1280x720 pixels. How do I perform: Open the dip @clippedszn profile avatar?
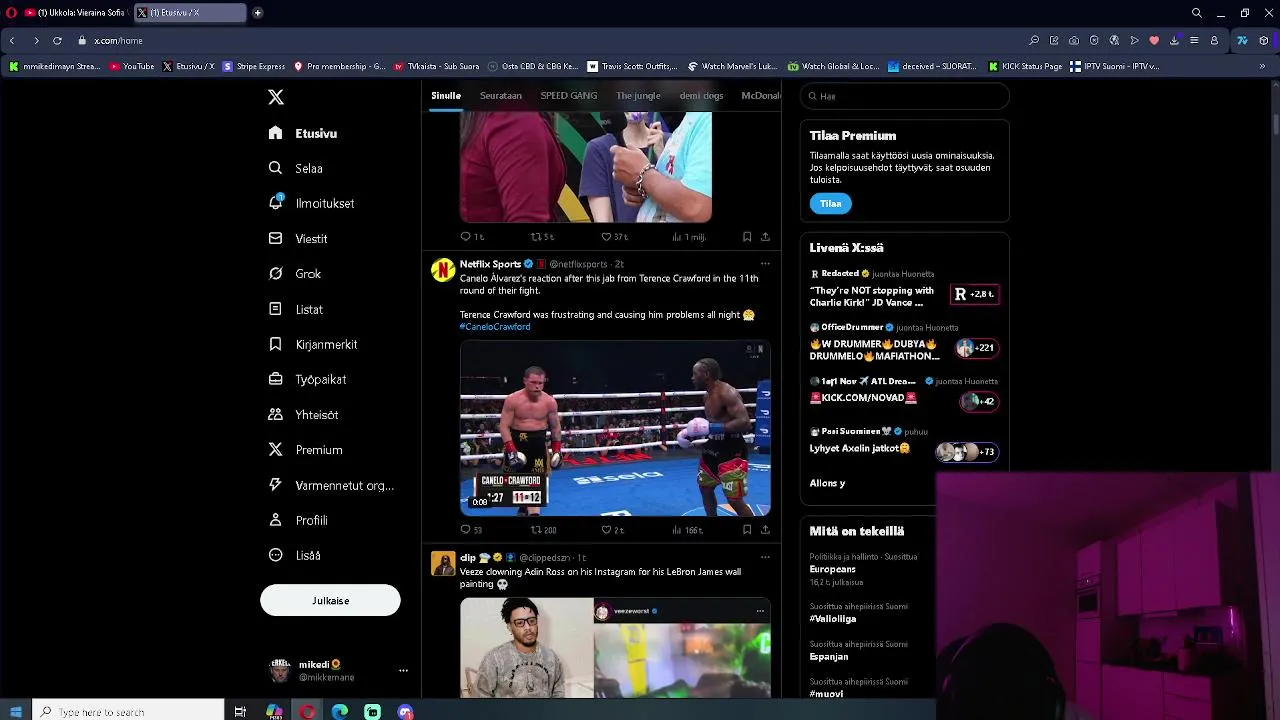pyautogui.click(x=443, y=564)
